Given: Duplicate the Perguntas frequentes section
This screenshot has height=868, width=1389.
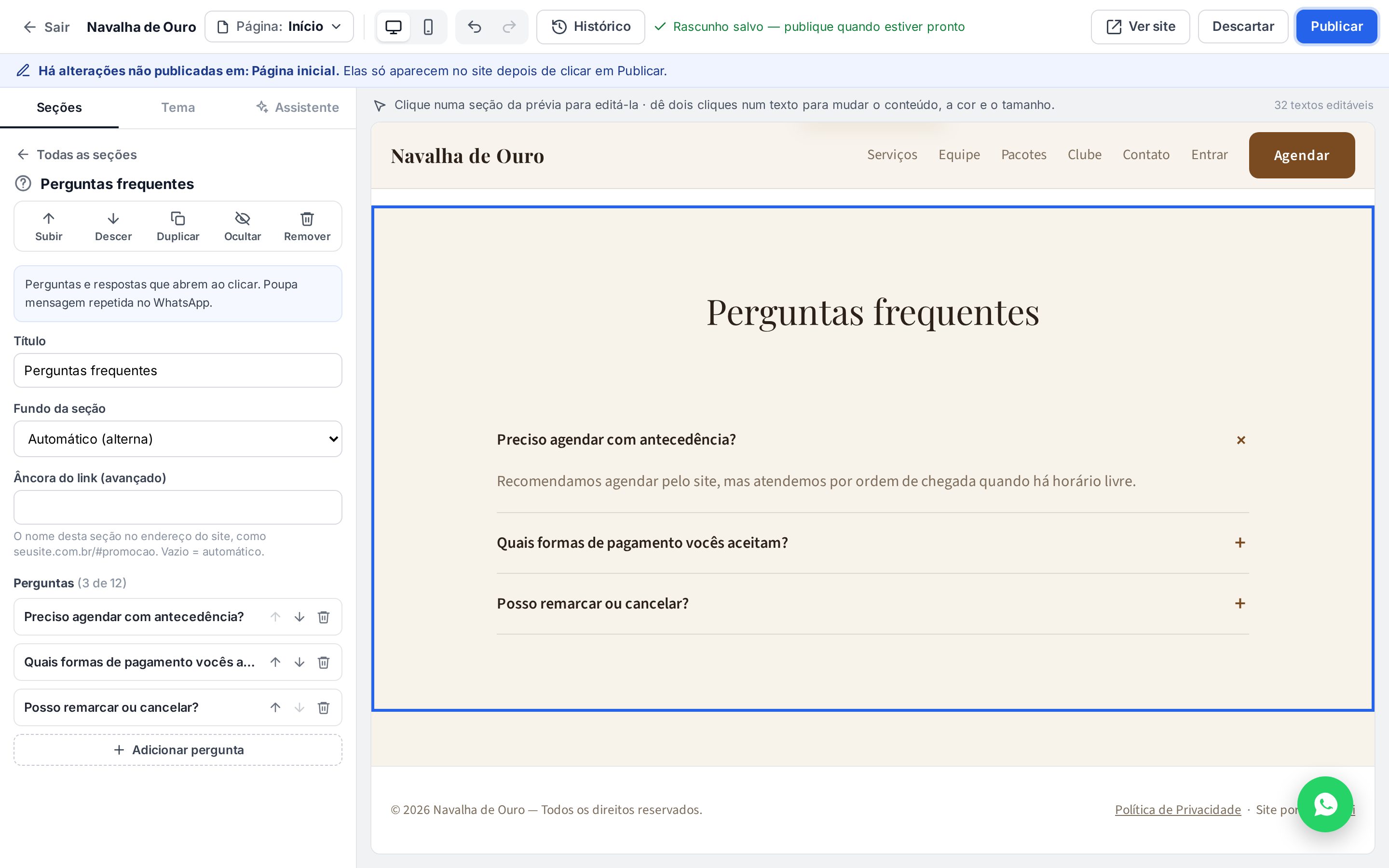Looking at the screenshot, I should (x=178, y=226).
